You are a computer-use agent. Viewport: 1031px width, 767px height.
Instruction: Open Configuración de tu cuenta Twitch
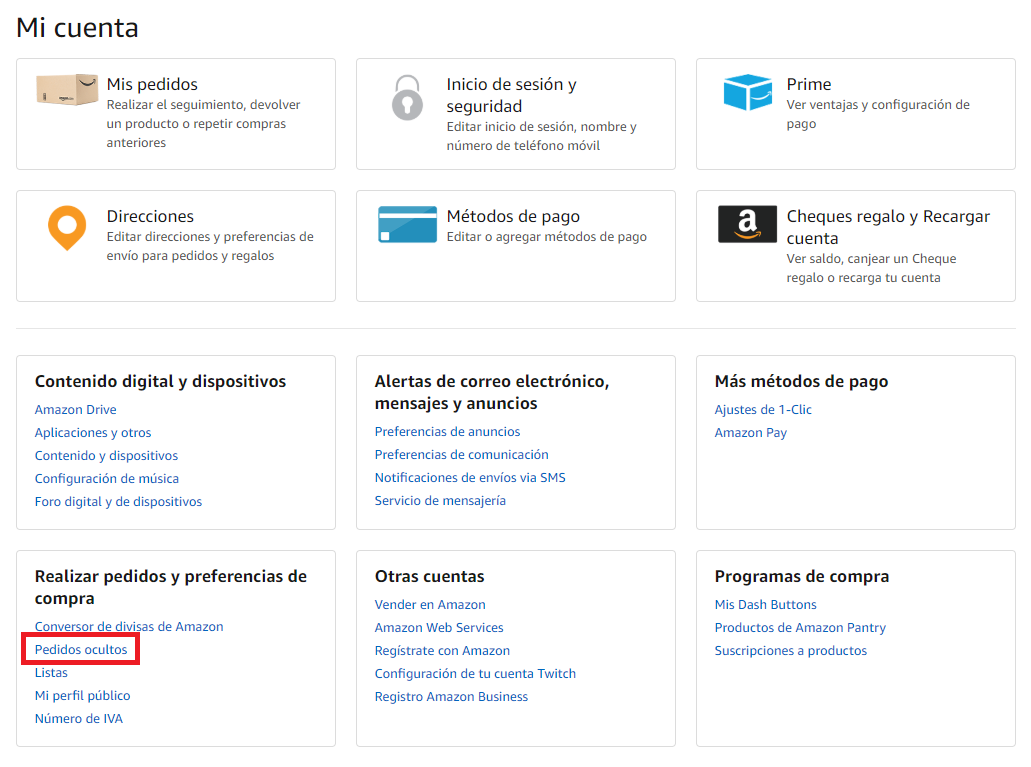[475, 674]
